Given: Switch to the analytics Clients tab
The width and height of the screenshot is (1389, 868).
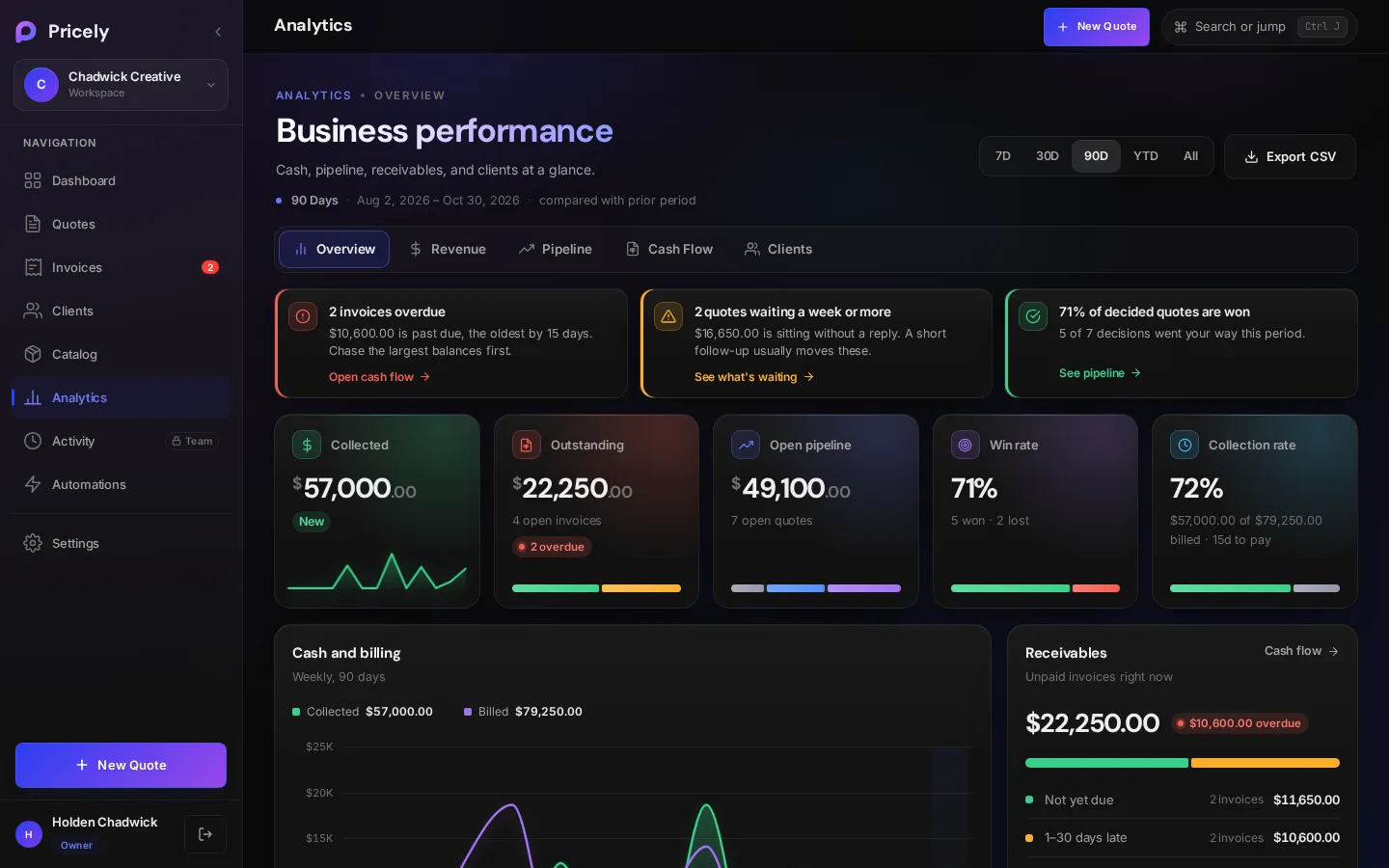Looking at the screenshot, I should [778, 249].
